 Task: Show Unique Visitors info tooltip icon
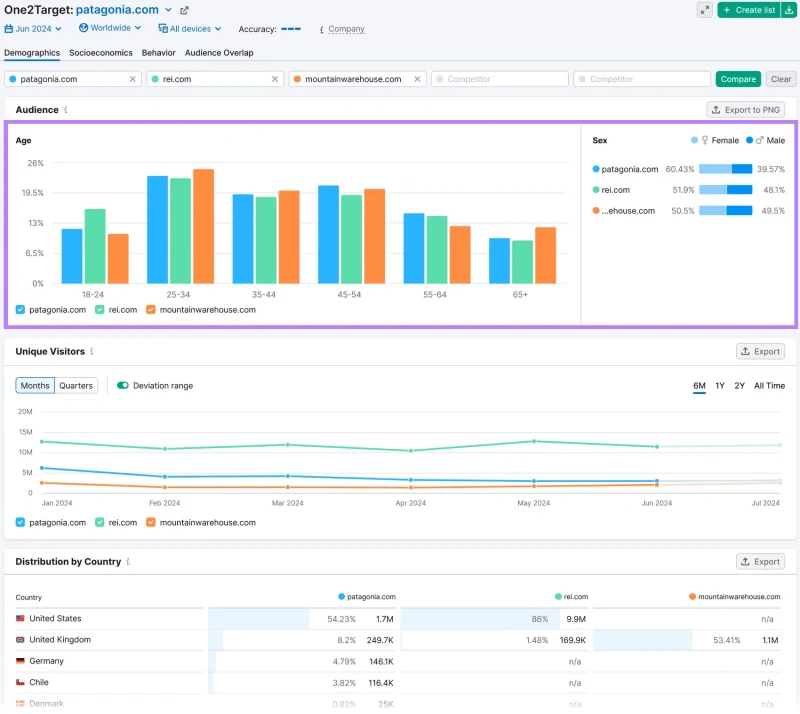(x=92, y=352)
